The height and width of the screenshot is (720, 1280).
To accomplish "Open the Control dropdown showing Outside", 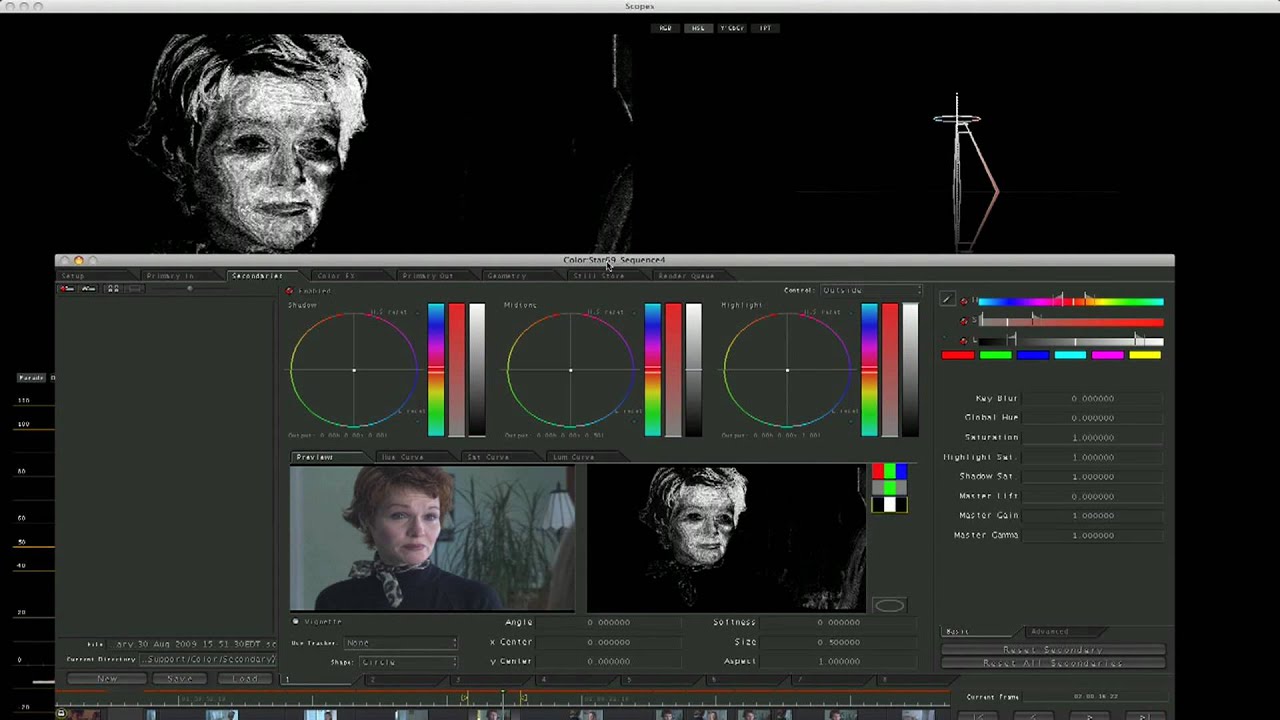I will [871, 291].
